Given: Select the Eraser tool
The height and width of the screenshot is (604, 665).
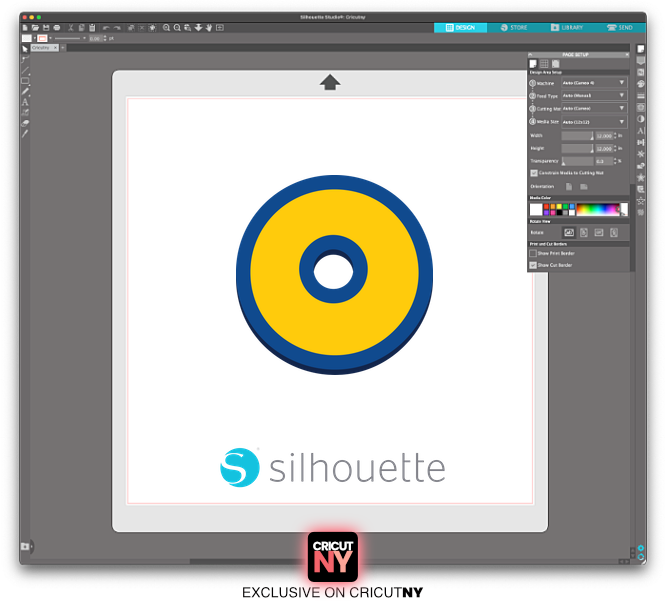Looking at the screenshot, I should [25, 123].
